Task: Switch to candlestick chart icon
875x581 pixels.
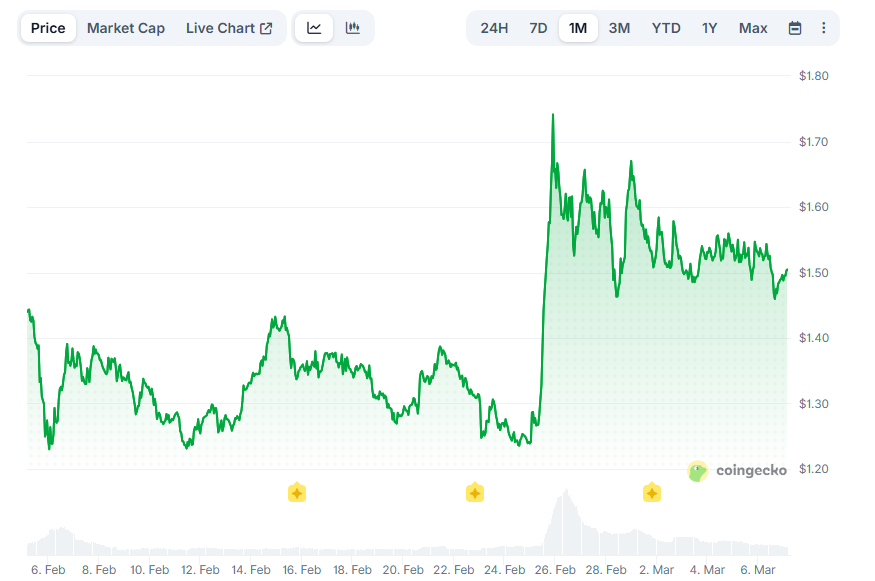Action: [353, 28]
